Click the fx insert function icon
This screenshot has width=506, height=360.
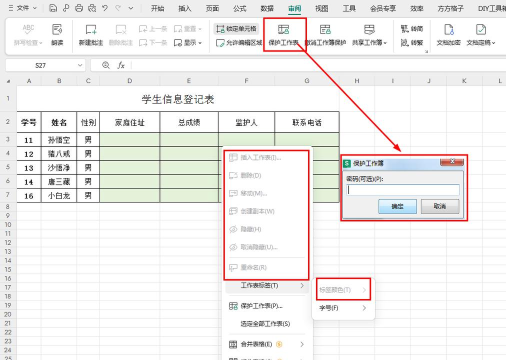(121, 65)
